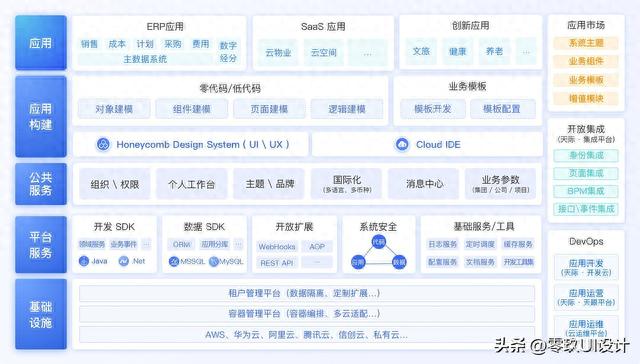Screen dimensions: 640x364
Task: Click the 租户管理平台 bar
Action: pos(307,293)
